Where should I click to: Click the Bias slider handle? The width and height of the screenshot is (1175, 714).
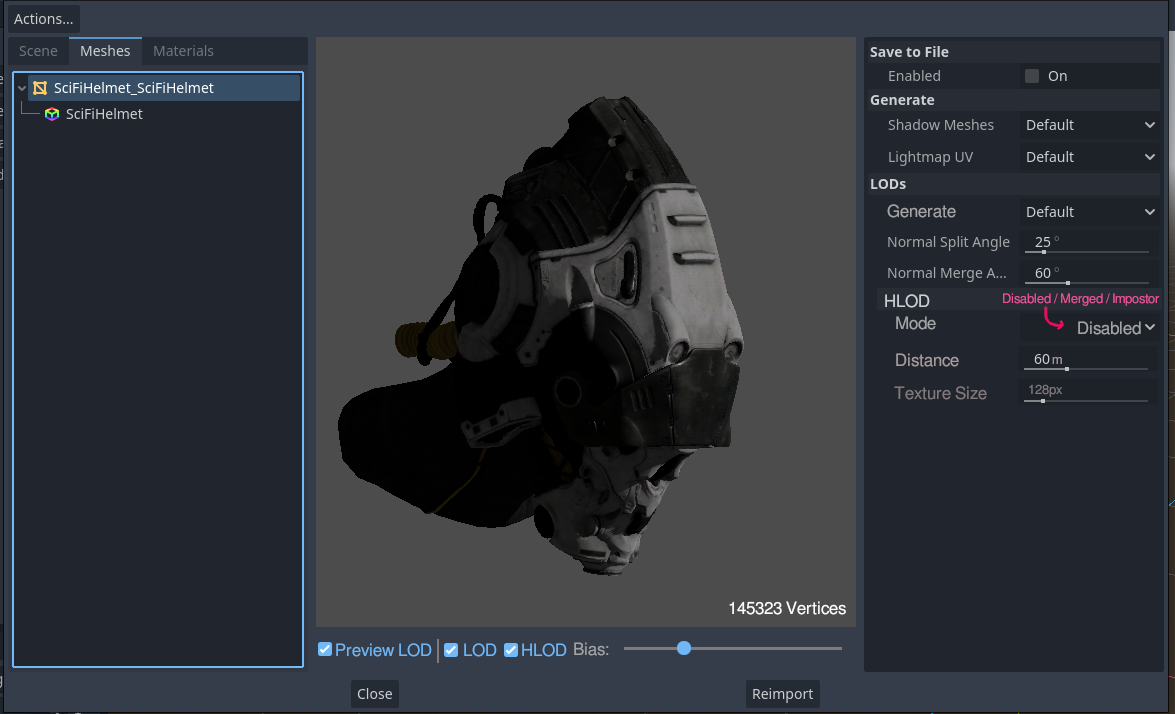pos(683,648)
